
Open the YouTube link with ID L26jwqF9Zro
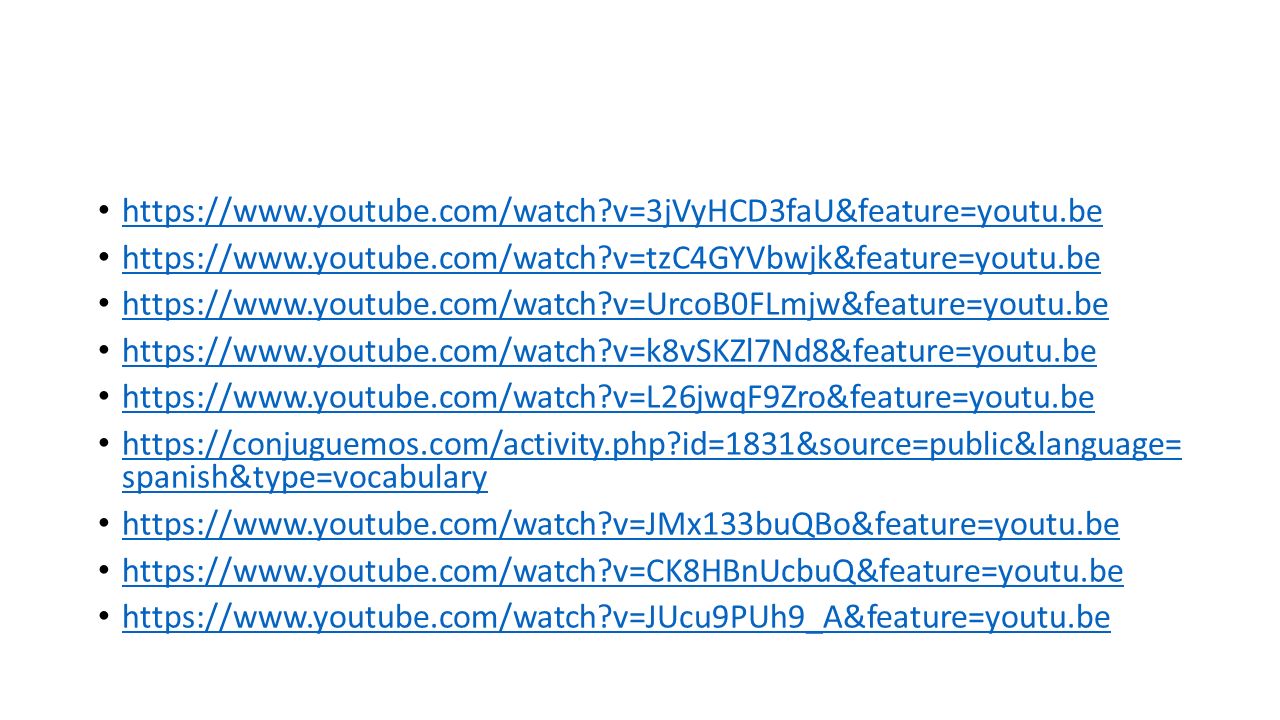coord(608,398)
